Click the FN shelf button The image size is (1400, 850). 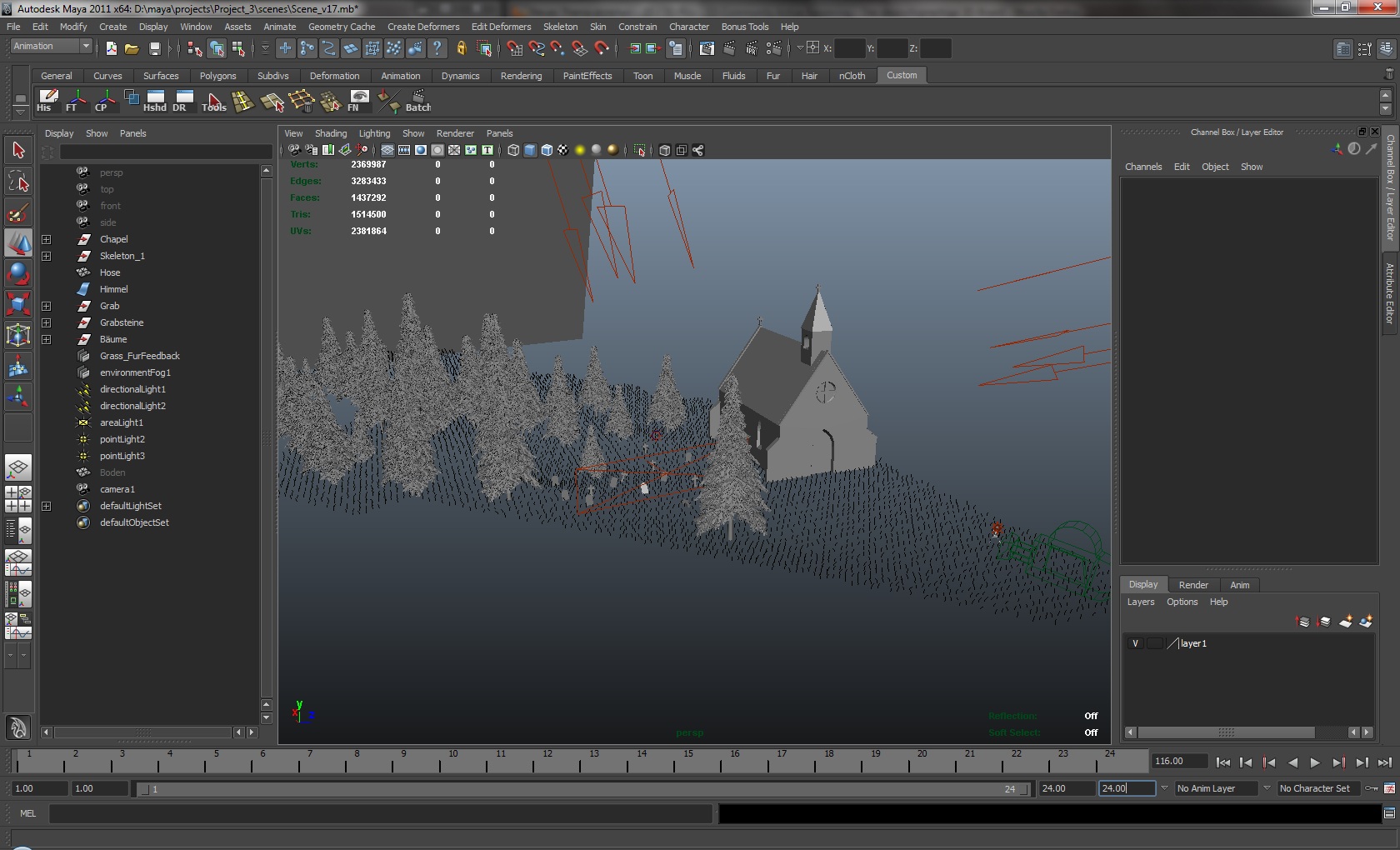pyautogui.click(x=357, y=101)
